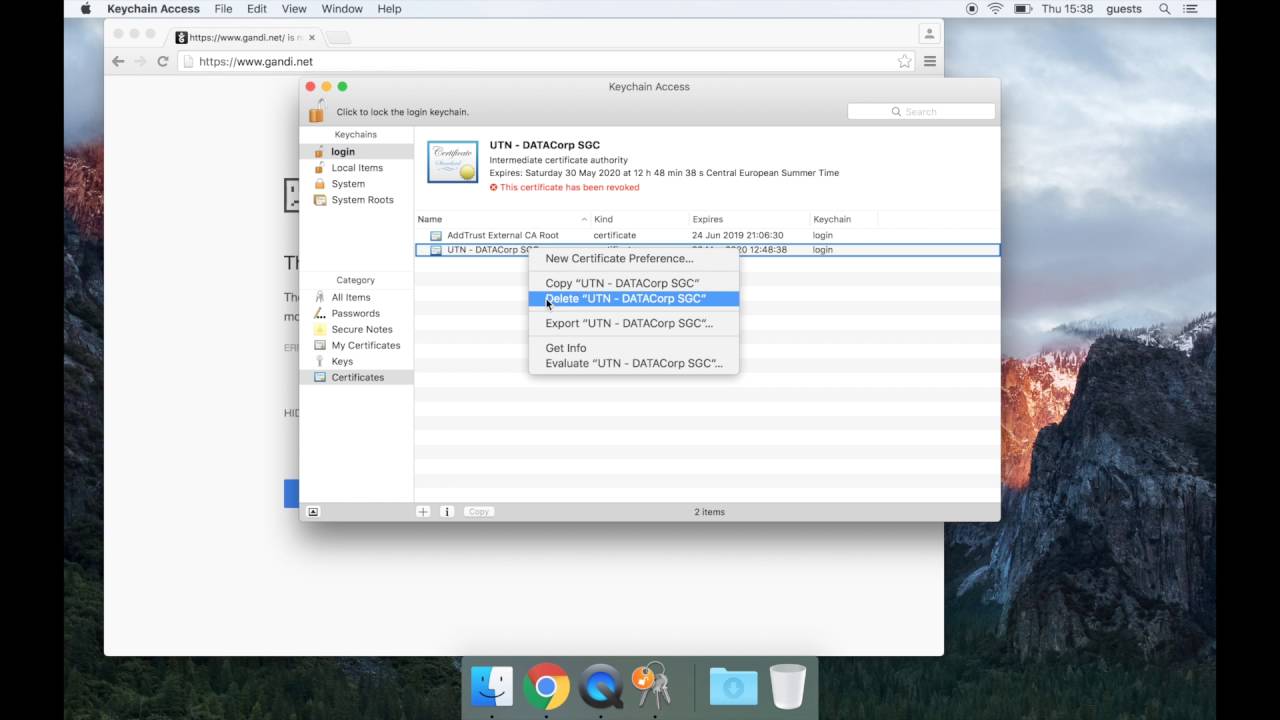Image resolution: width=1280 pixels, height=720 pixels.
Task: Click the large certificate thumbnail icon
Action: point(453,162)
